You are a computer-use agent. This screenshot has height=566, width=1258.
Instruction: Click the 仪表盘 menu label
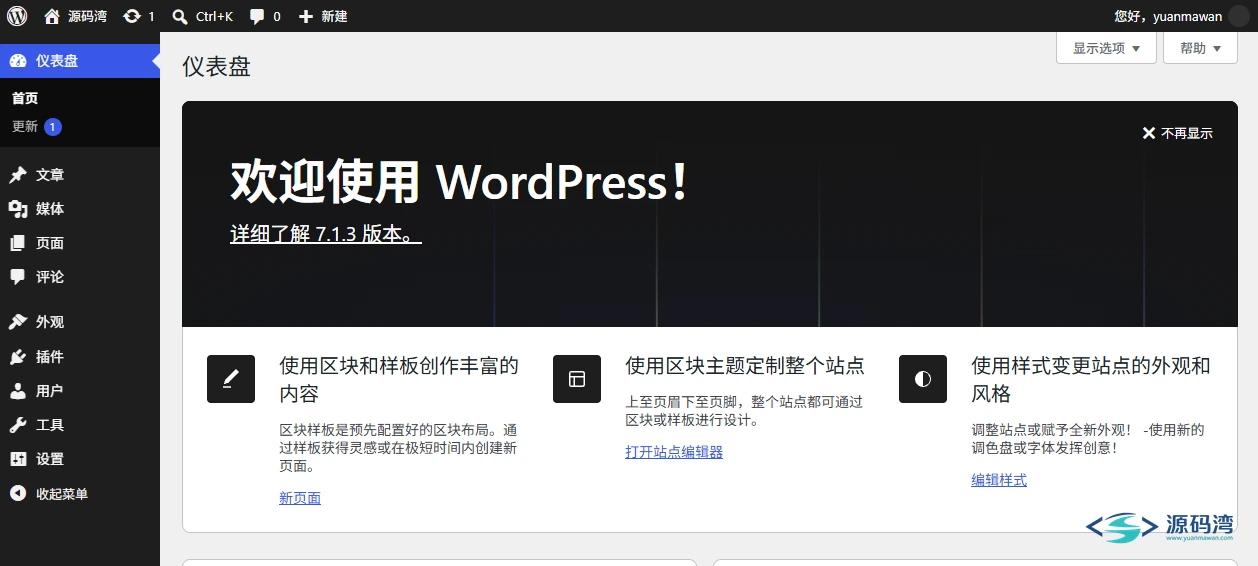pos(57,61)
